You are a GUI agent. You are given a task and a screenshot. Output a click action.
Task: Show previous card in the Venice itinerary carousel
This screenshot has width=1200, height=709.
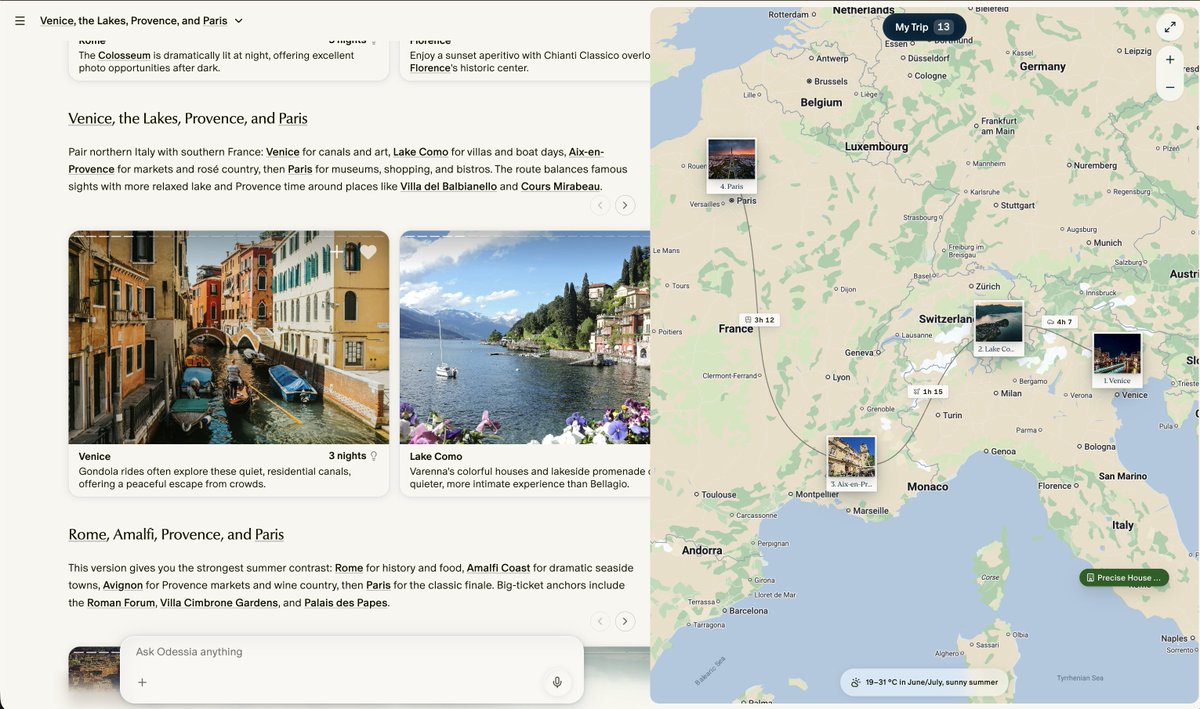(x=600, y=205)
